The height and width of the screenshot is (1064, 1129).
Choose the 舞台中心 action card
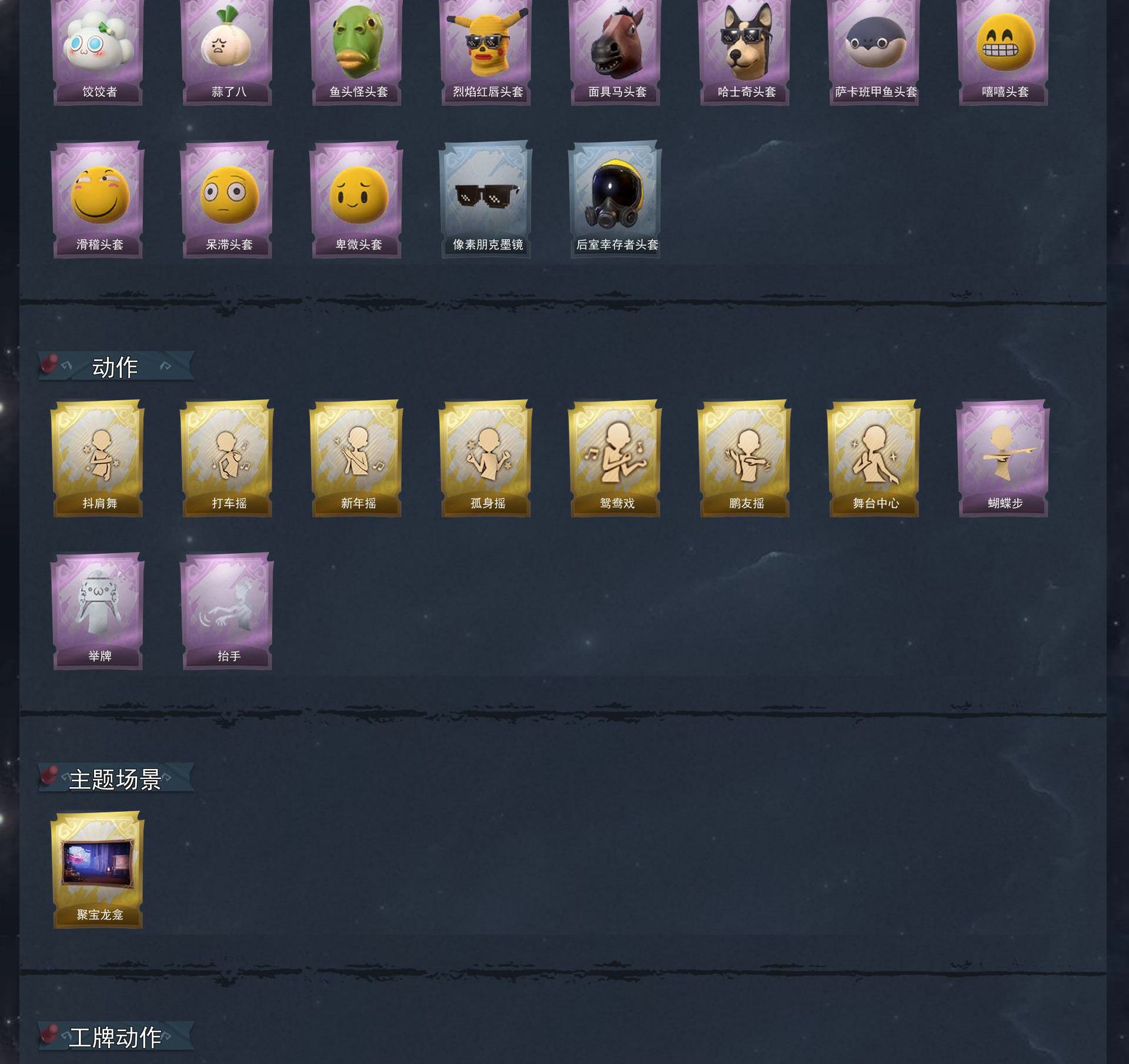(x=874, y=459)
